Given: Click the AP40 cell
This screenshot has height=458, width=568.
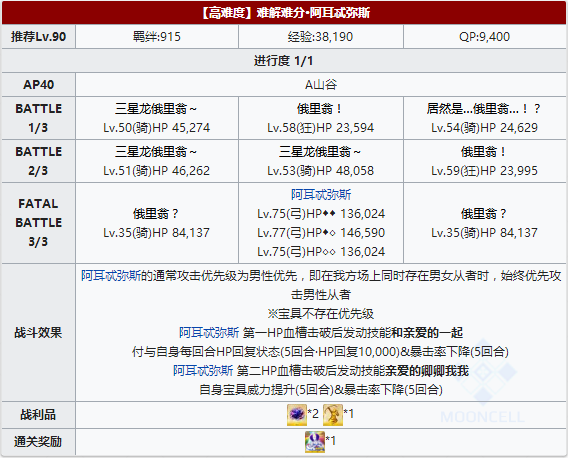Looking at the screenshot, I should click(x=38, y=84).
